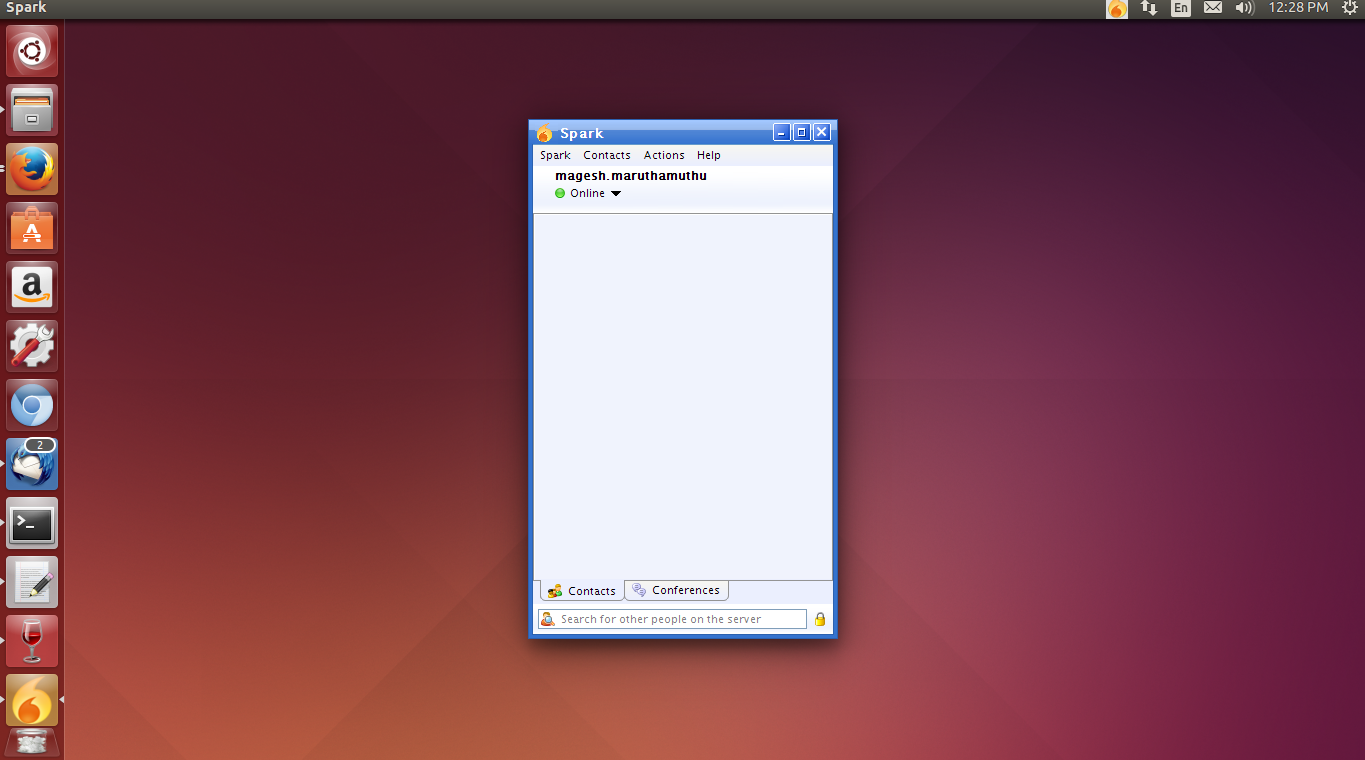This screenshot has width=1365, height=760.
Task: Open the system gear session menu
Action: (1350, 8)
